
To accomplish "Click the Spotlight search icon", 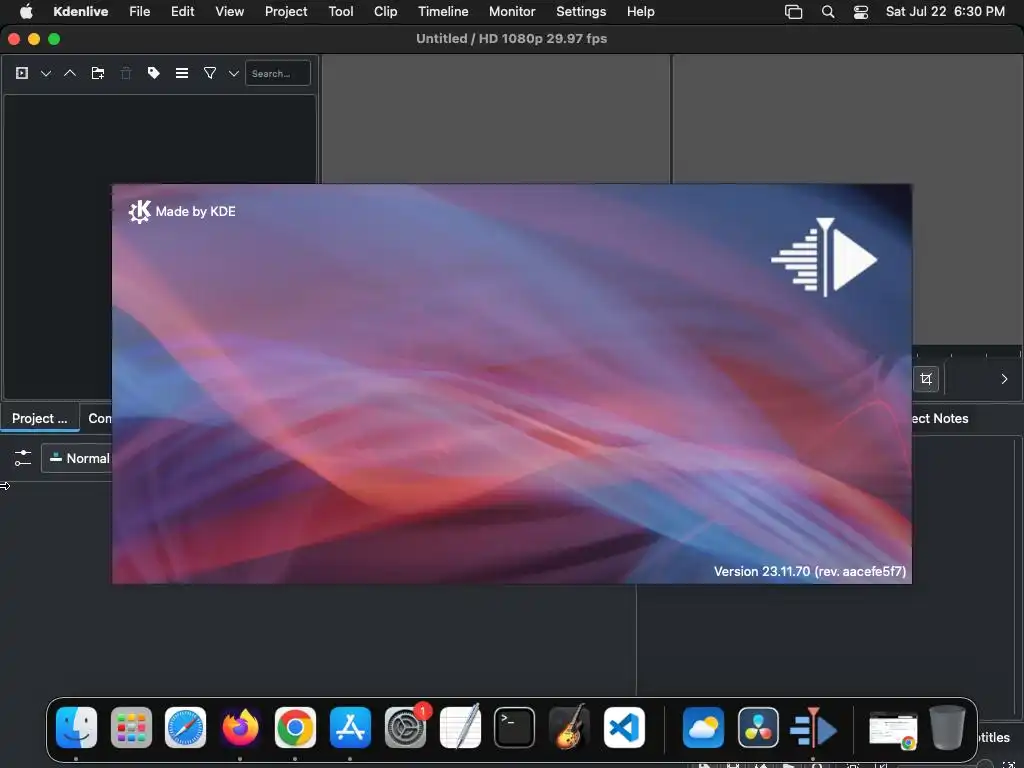I will [827, 12].
